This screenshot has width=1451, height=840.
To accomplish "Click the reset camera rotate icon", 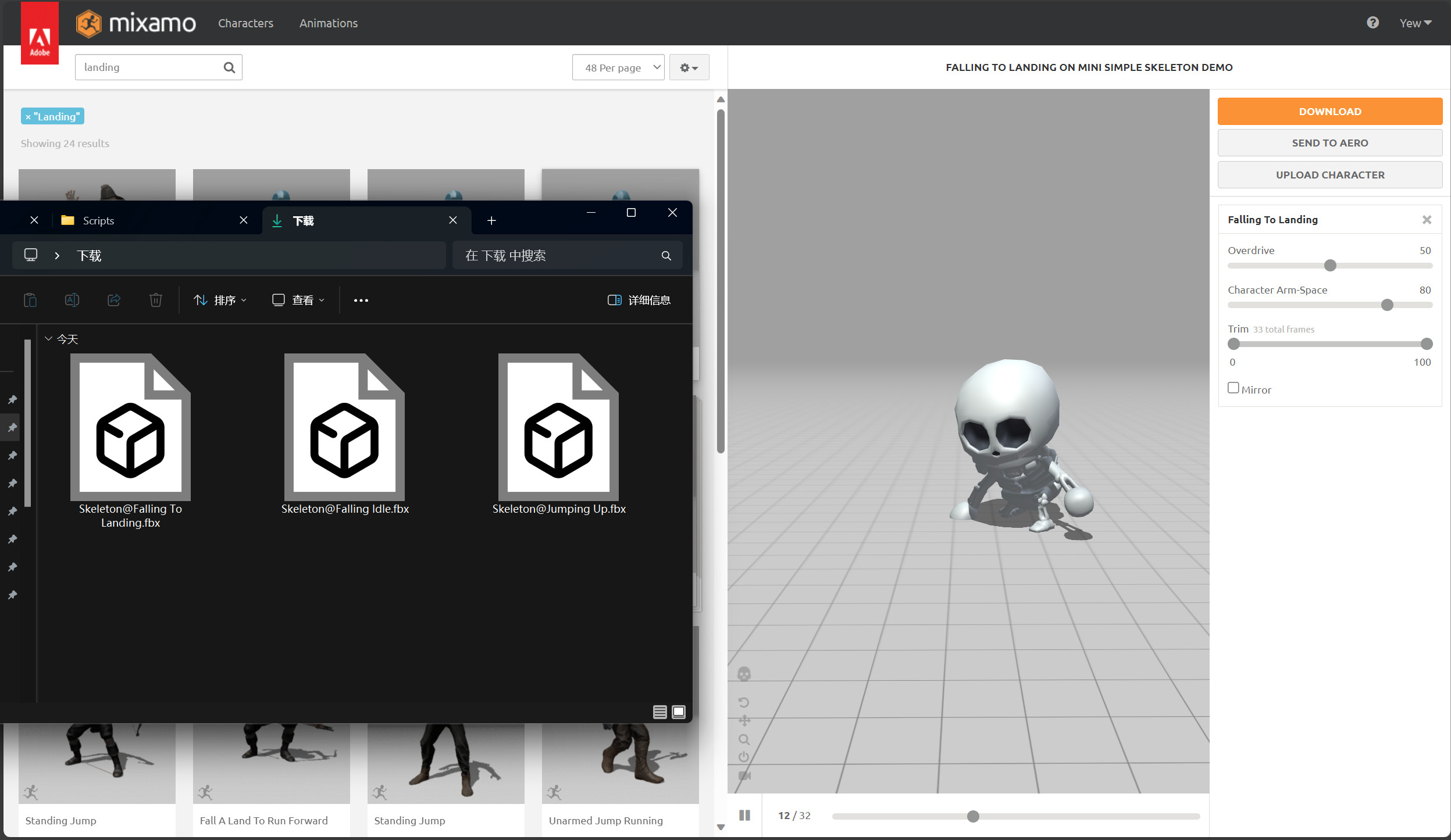I will point(744,702).
